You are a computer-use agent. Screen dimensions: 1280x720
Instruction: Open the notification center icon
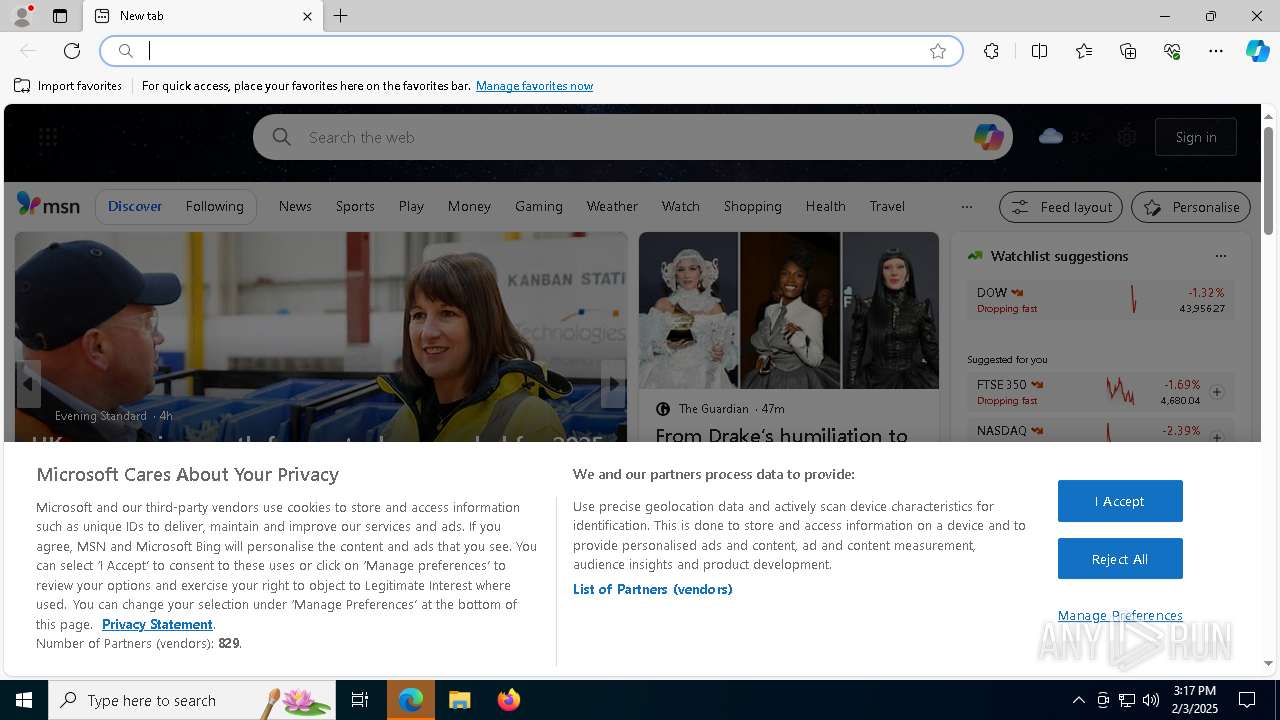click(1247, 700)
